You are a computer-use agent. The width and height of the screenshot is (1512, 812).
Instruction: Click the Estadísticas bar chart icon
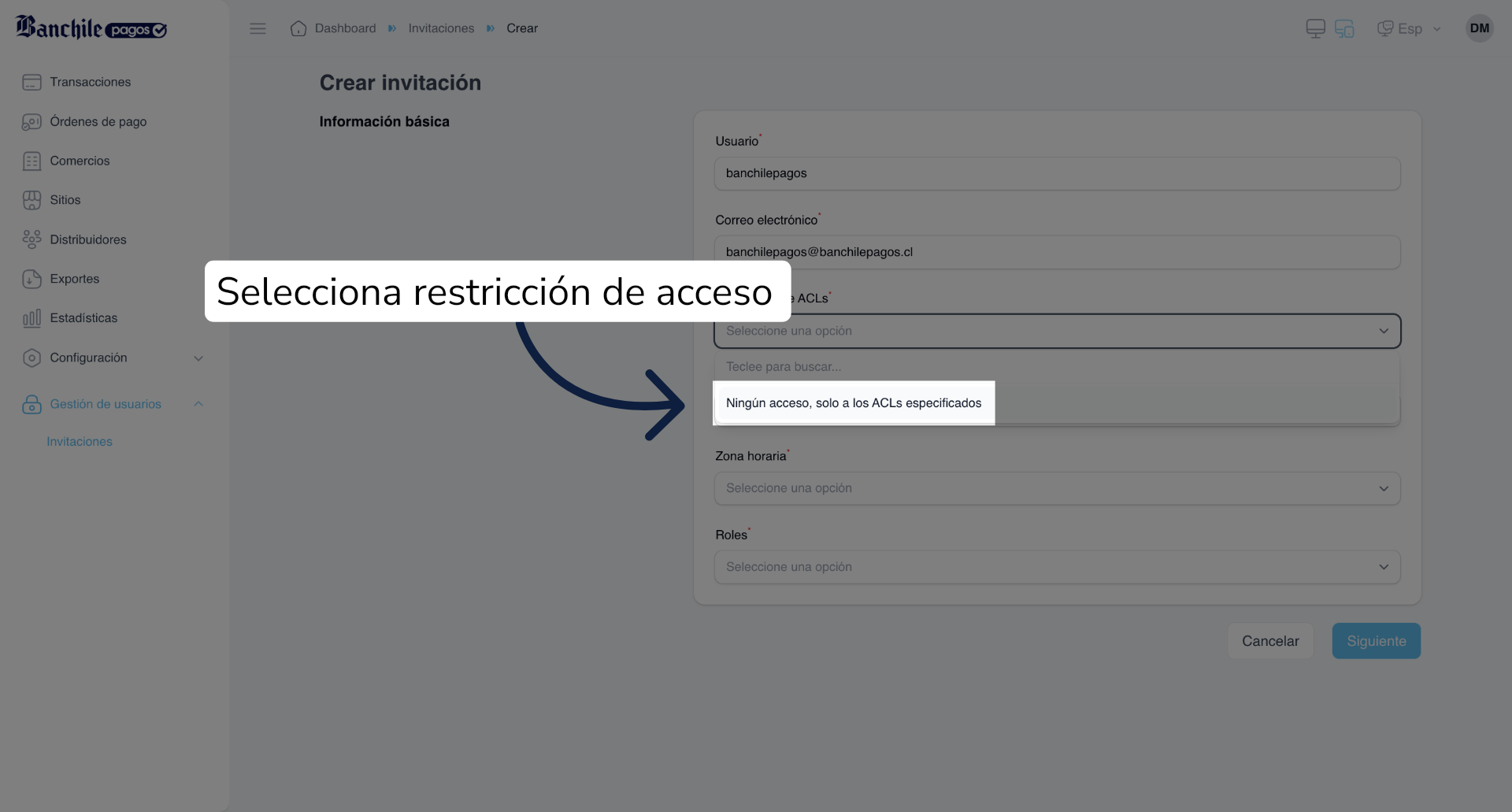point(31,318)
